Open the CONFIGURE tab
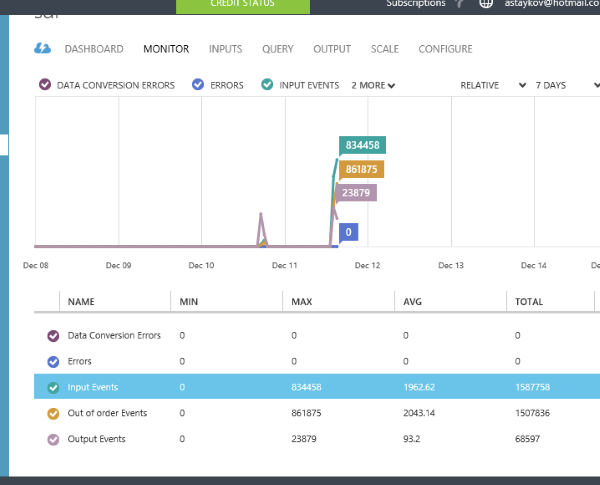The height and width of the screenshot is (485, 600). point(445,49)
